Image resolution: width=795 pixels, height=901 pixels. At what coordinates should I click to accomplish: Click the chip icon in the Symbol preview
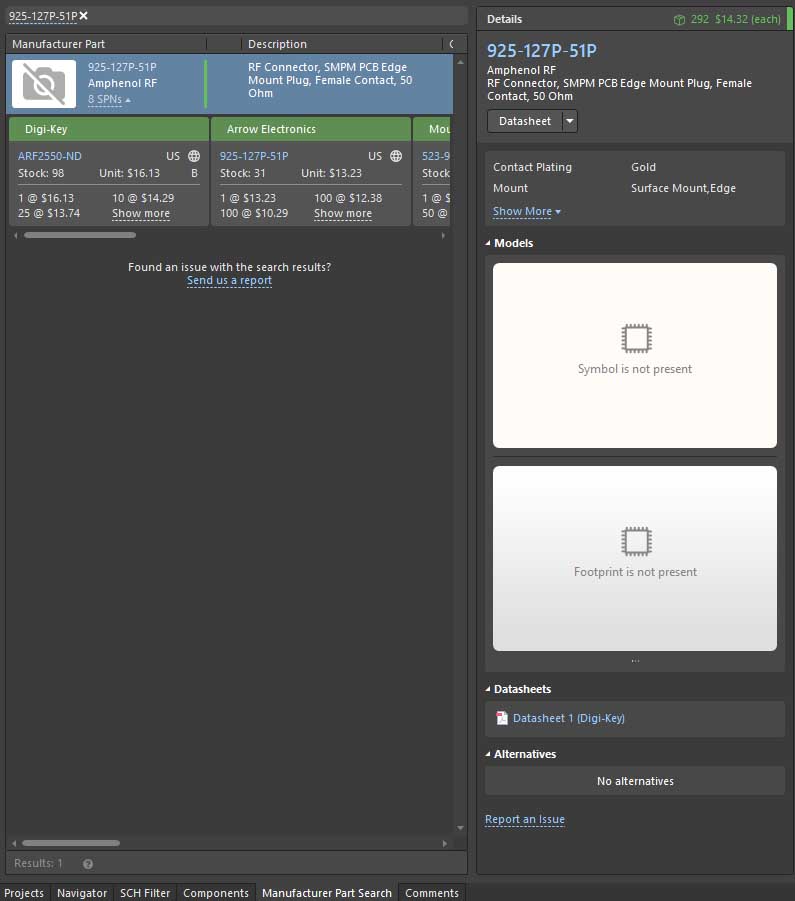tap(635, 339)
